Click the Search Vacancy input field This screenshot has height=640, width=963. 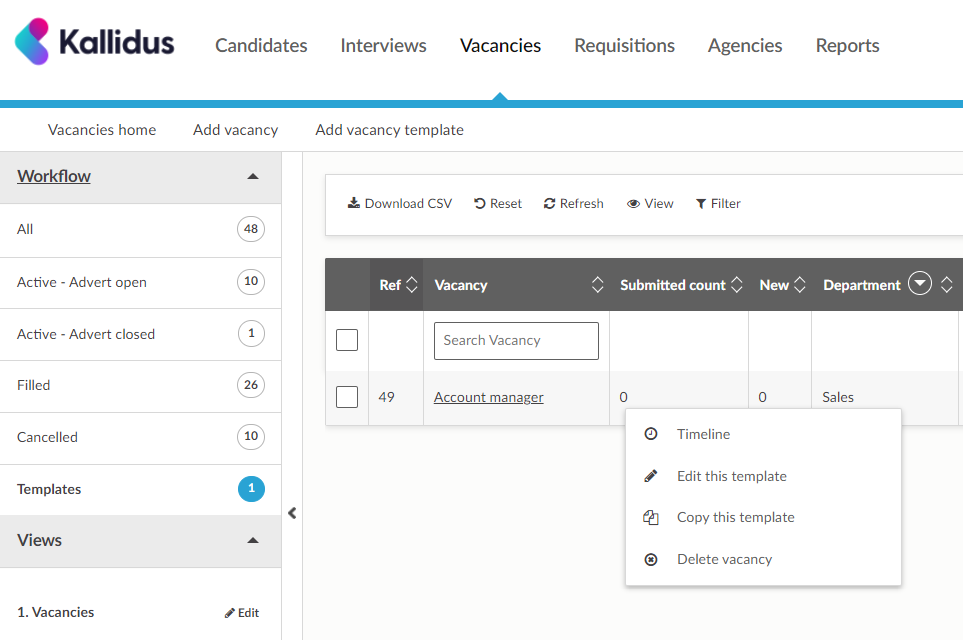[516, 340]
